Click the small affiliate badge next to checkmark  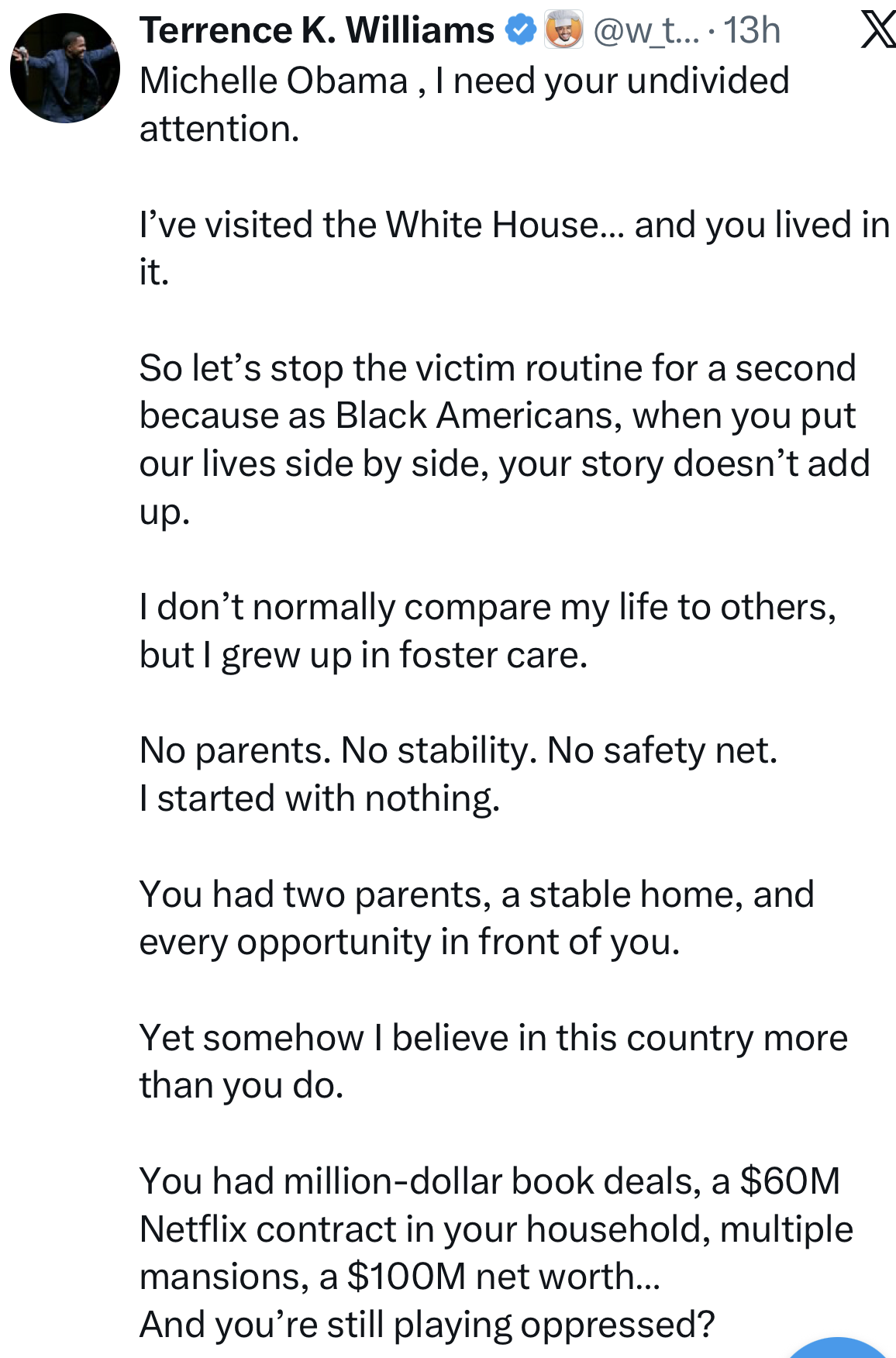point(563,30)
